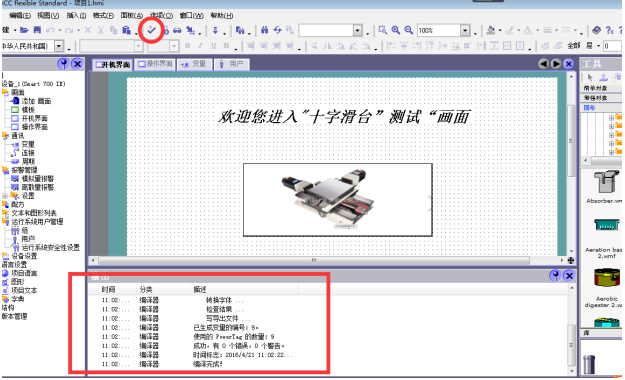Click the paste clipboard icon
The height and width of the screenshot is (380, 625).
tap(126, 30)
